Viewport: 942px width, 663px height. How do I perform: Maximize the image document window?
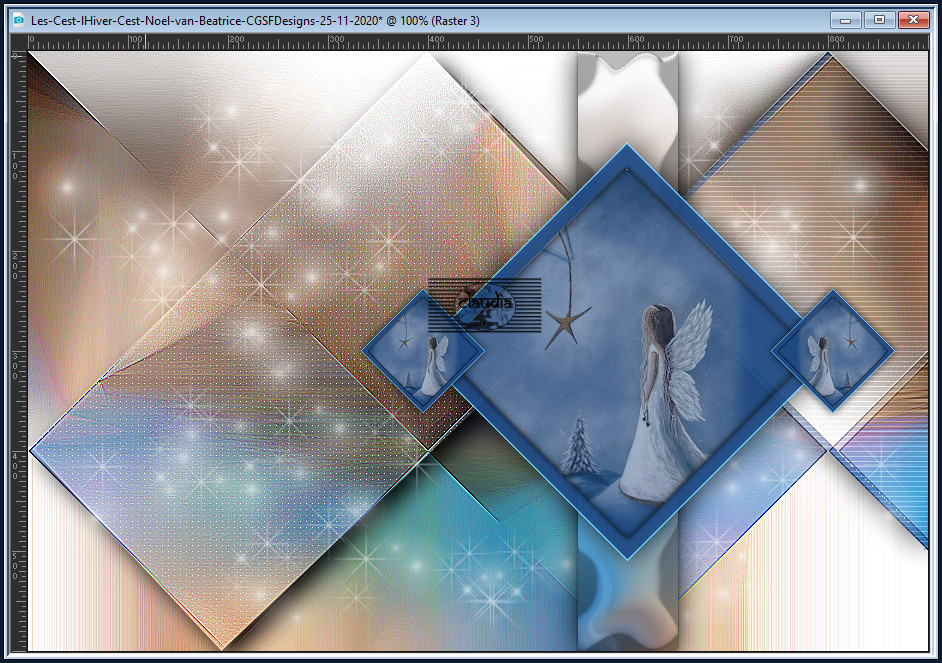(x=880, y=20)
